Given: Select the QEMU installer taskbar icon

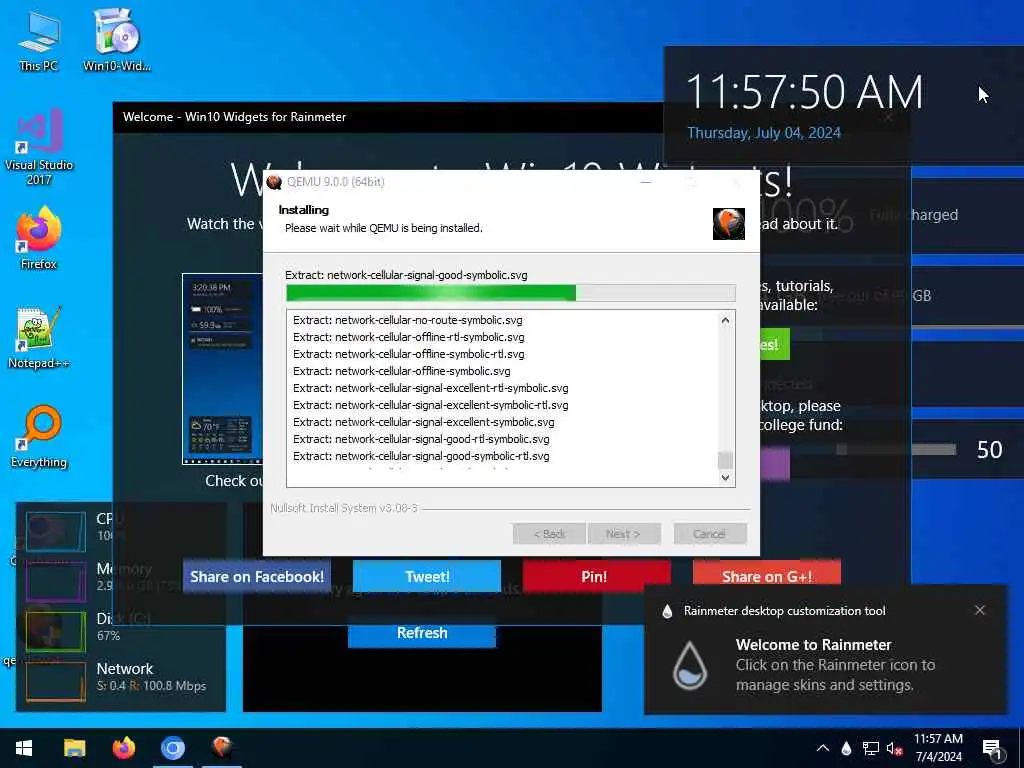Looking at the screenshot, I should coord(222,748).
